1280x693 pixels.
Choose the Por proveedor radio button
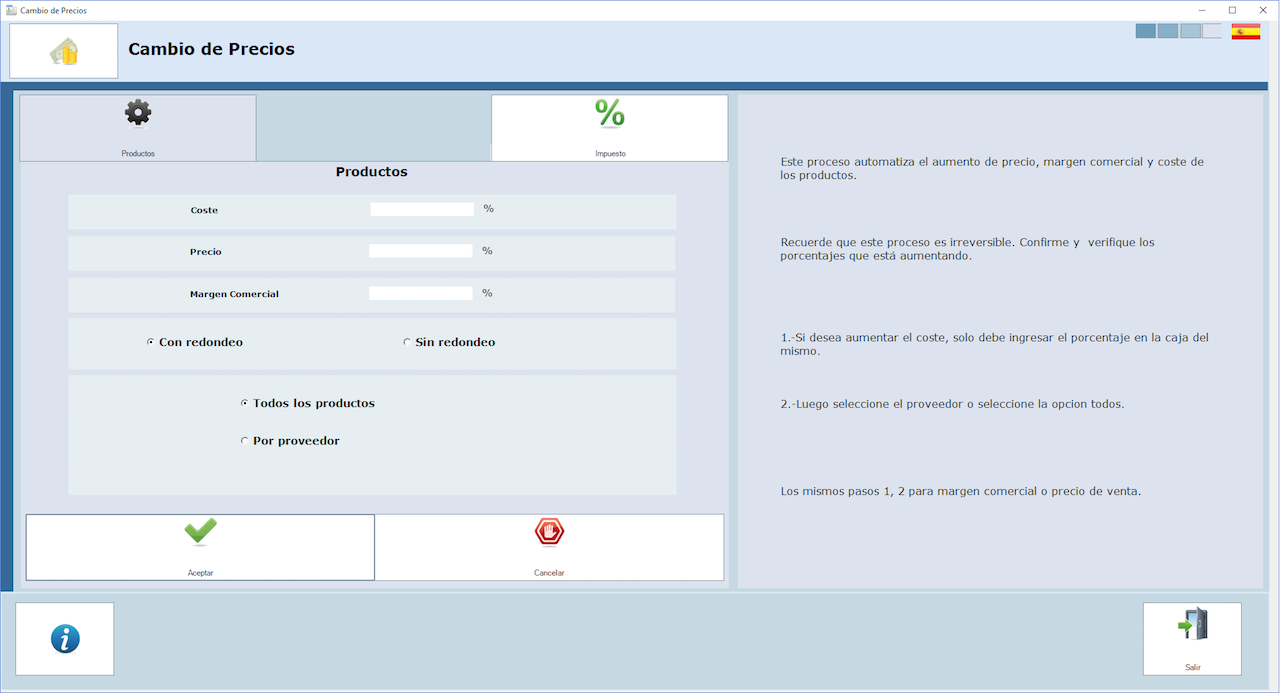click(x=245, y=441)
